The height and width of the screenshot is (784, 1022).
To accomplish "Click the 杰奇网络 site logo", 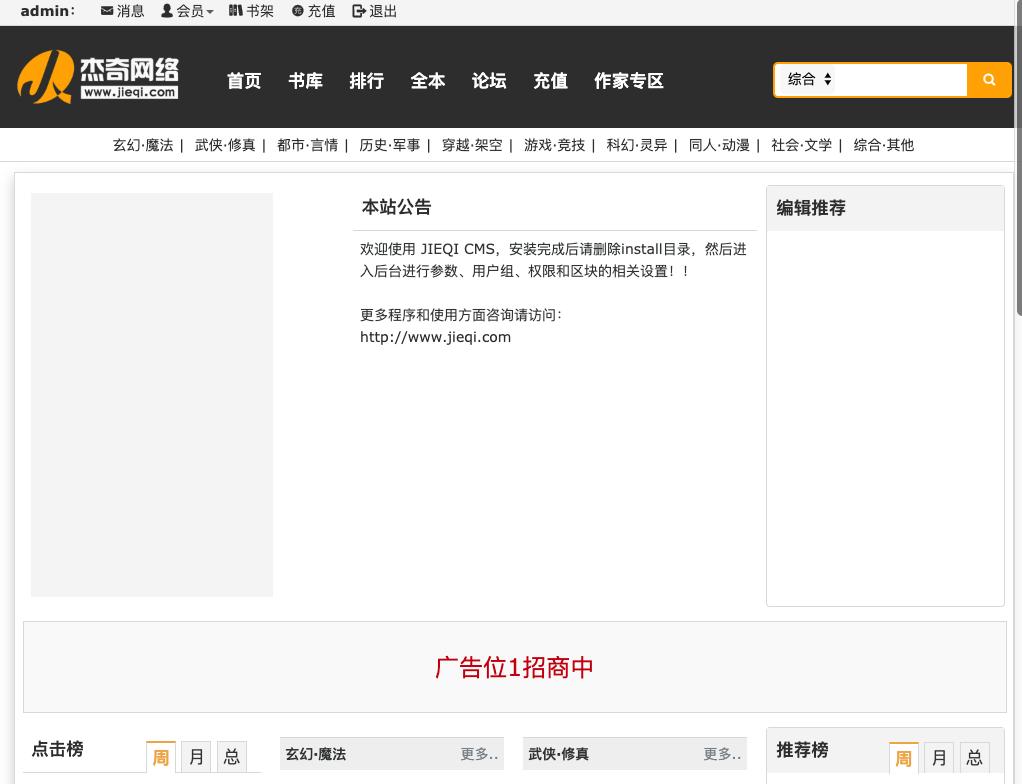I will click(98, 78).
